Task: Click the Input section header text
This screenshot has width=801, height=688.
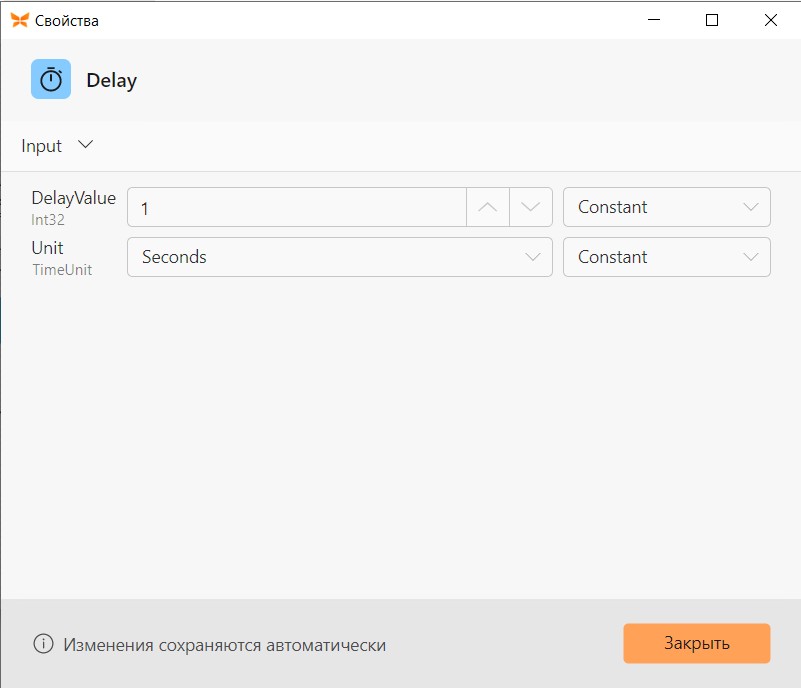Action: 41,146
